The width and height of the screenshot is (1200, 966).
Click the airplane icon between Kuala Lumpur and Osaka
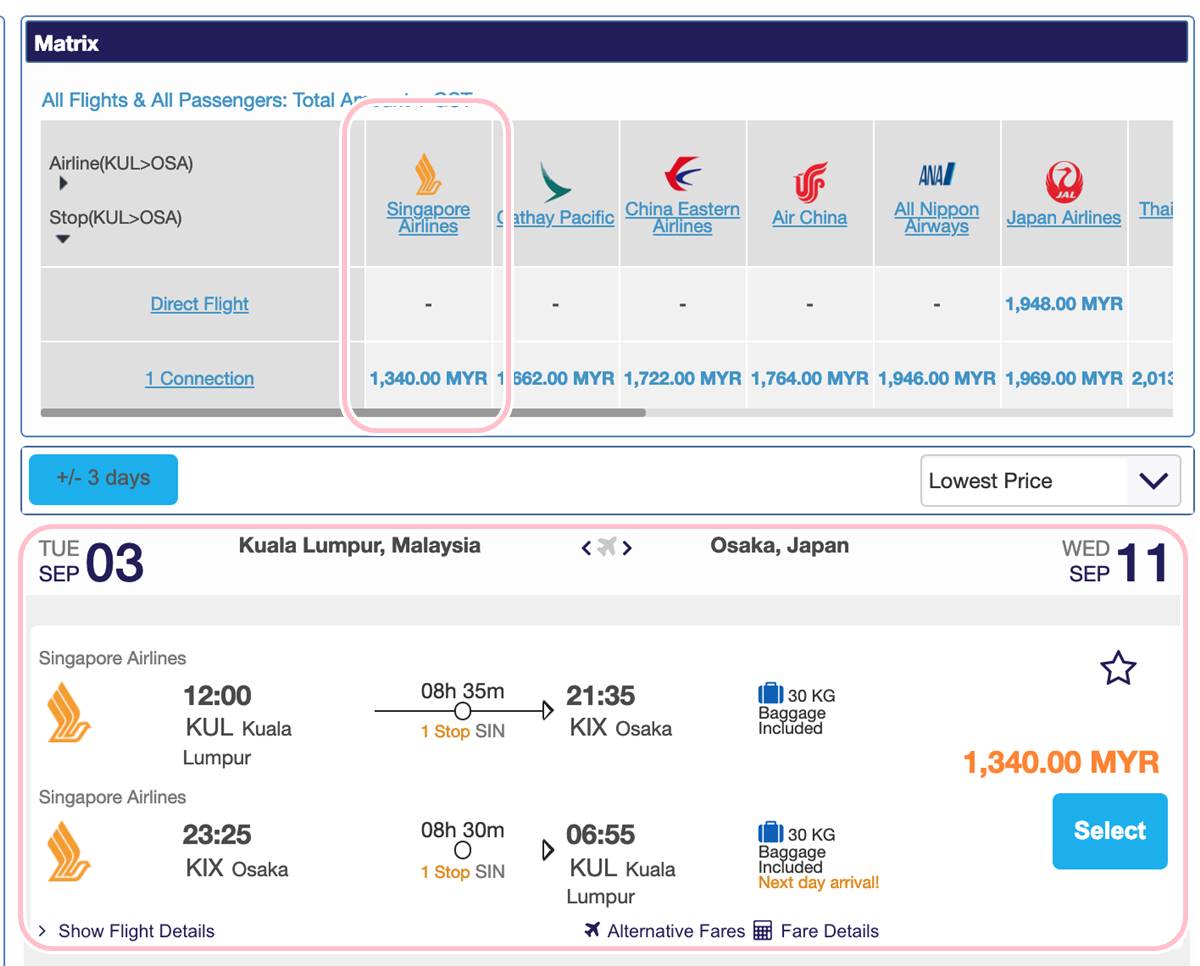(607, 547)
